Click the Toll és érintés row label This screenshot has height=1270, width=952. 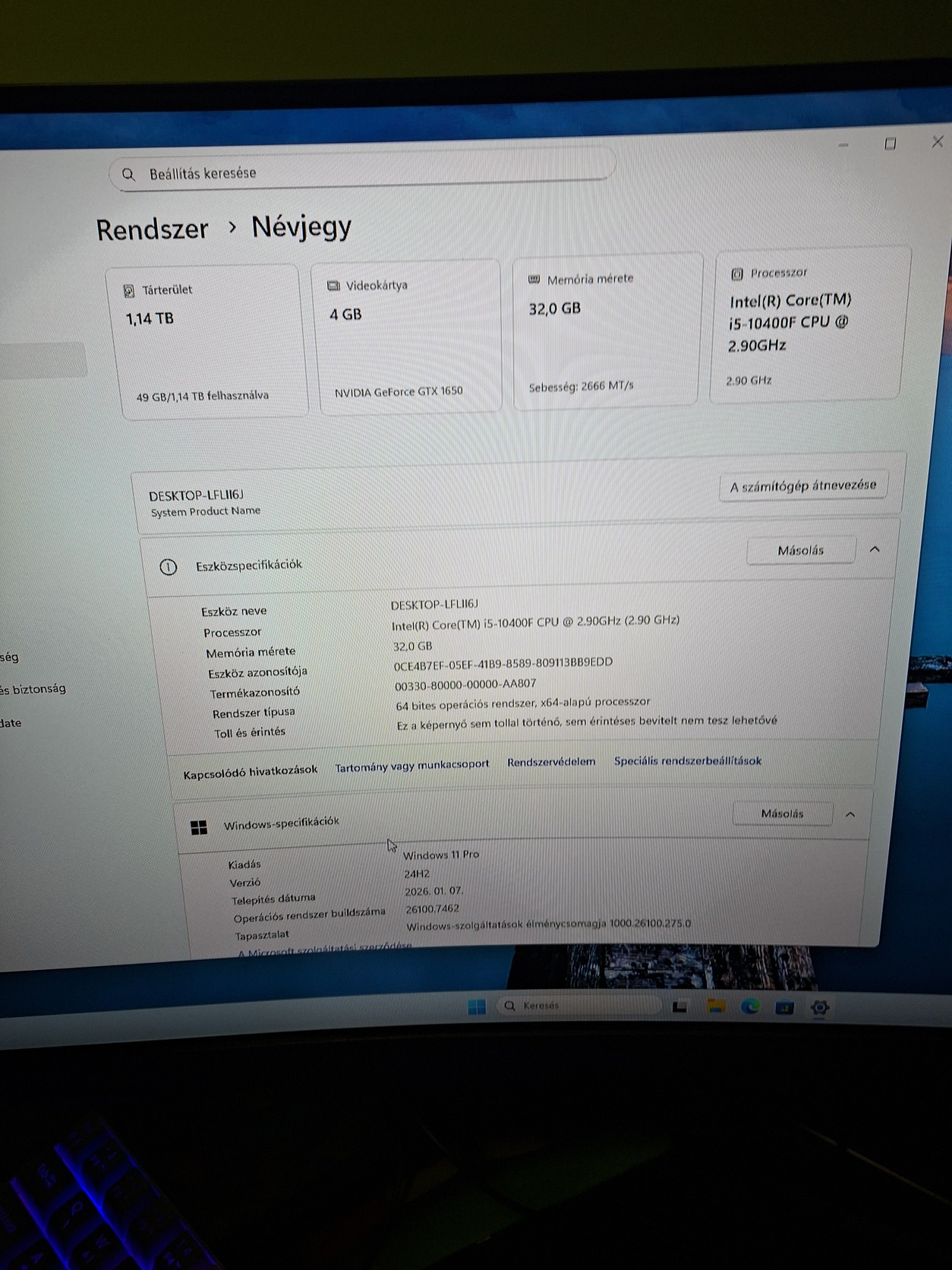point(250,733)
